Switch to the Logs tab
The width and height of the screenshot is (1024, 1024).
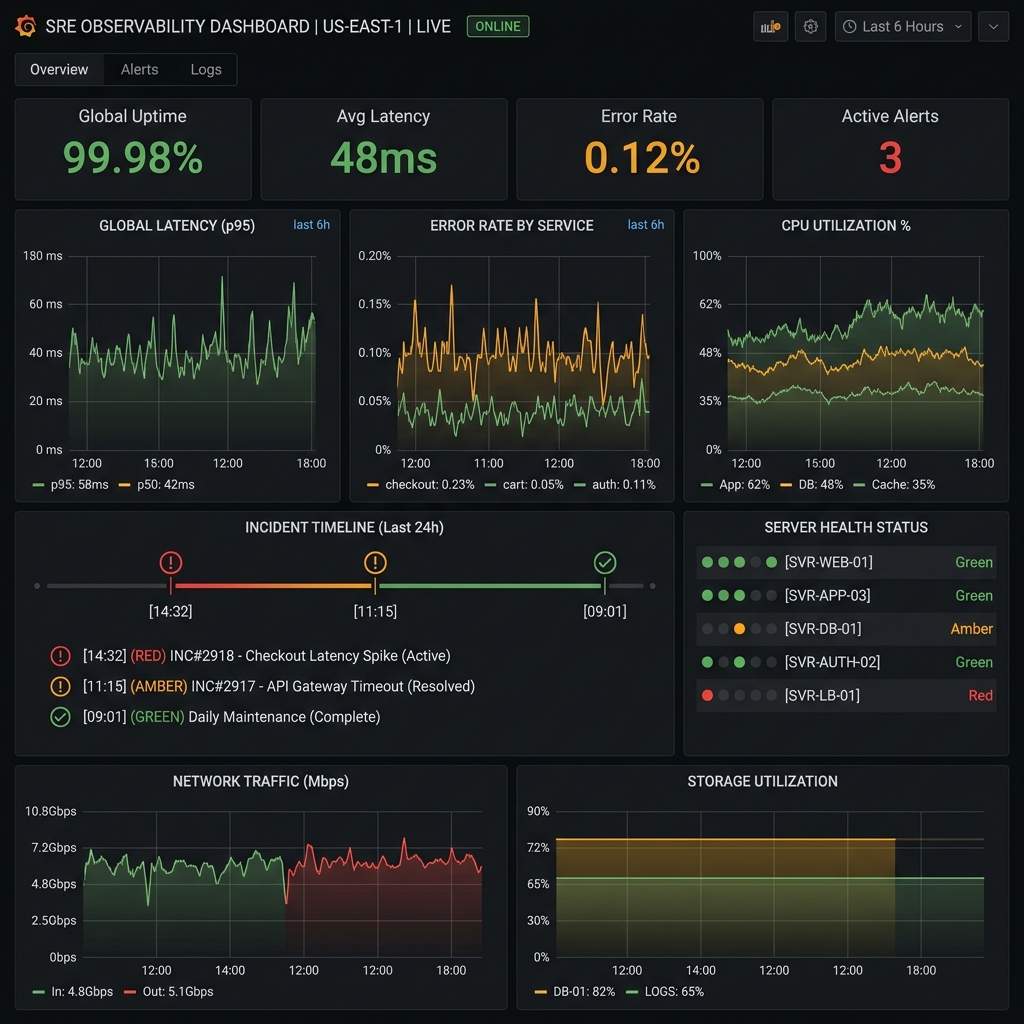[206, 69]
